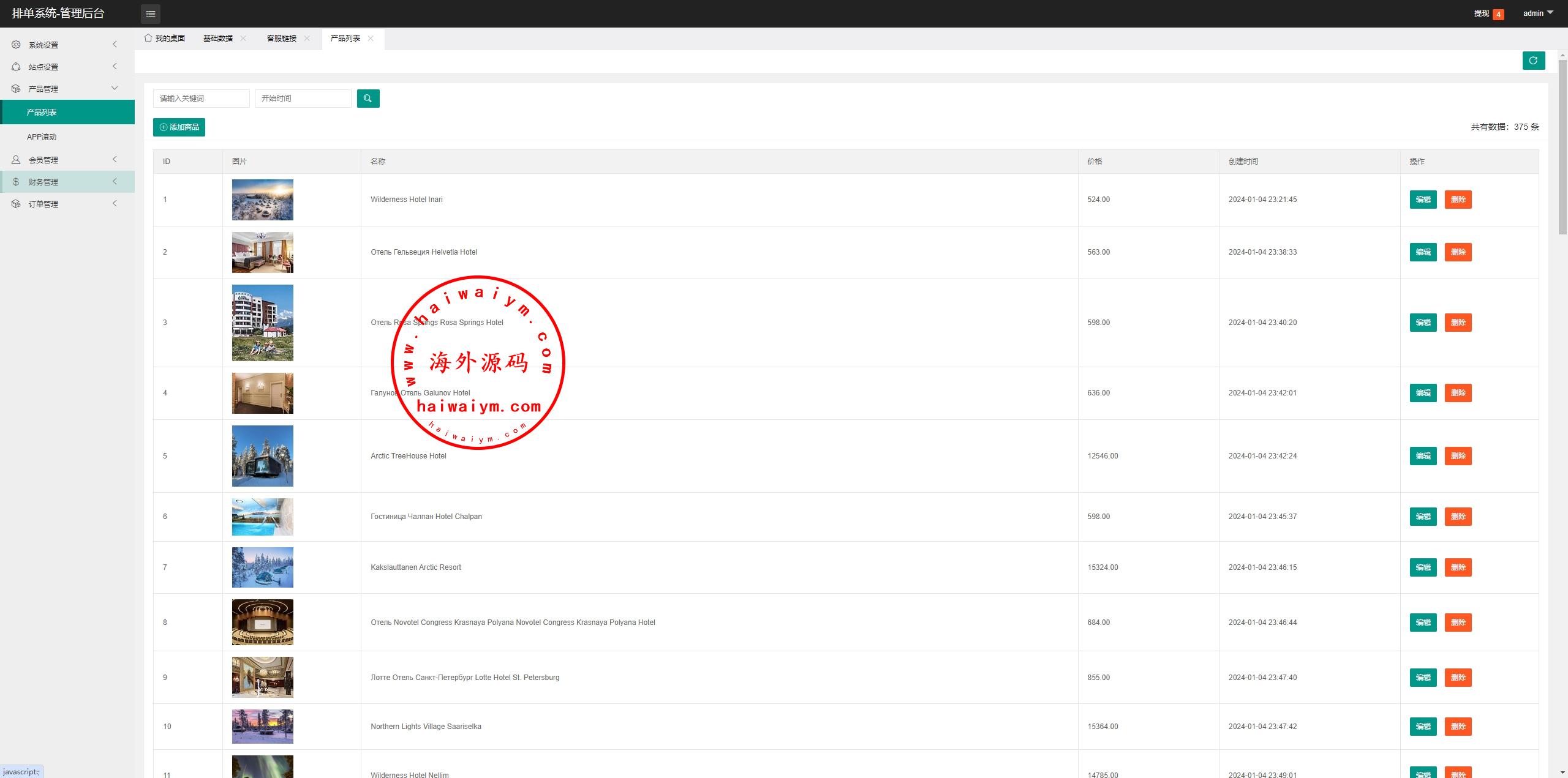This screenshot has height=778, width=1568.
Task: Open APP滚动 in the sidebar
Action: pos(42,137)
